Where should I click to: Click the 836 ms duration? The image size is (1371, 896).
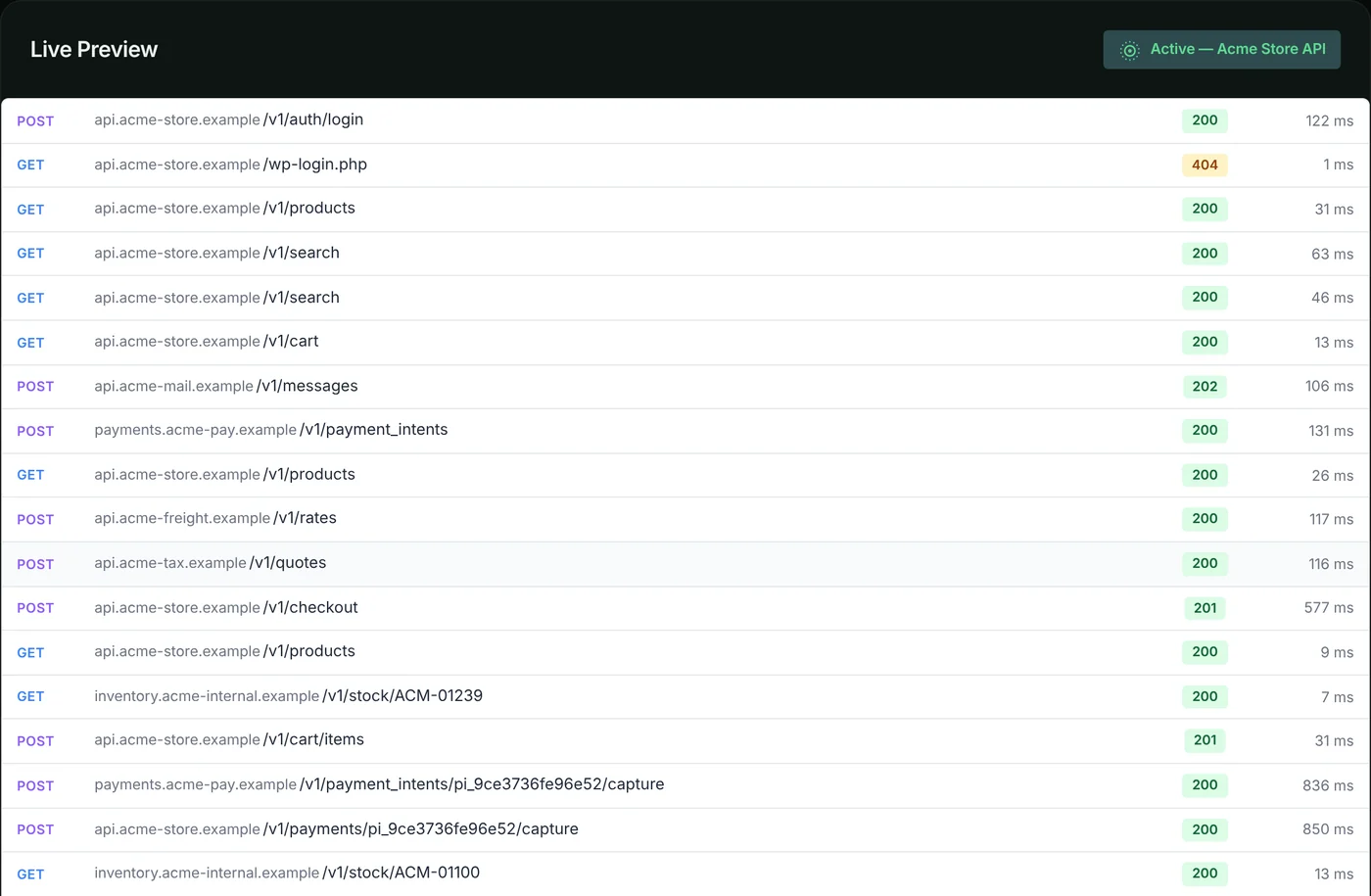(x=1329, y=785)
